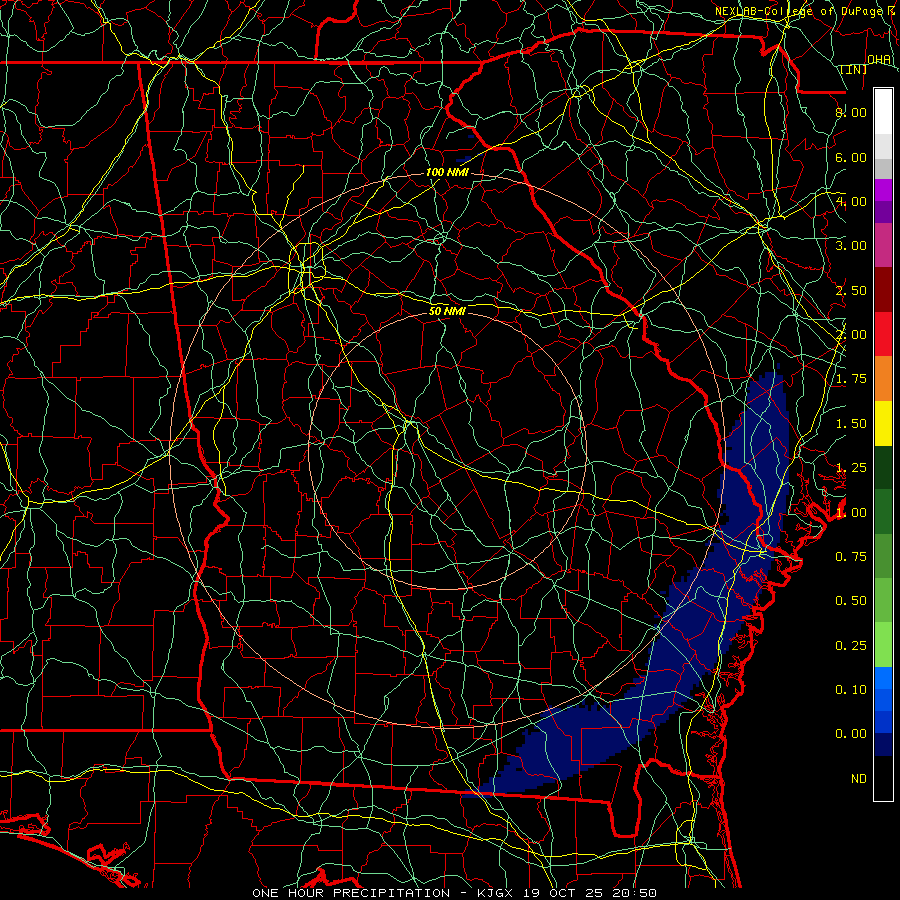Click the 0.50 legend value

851,601
